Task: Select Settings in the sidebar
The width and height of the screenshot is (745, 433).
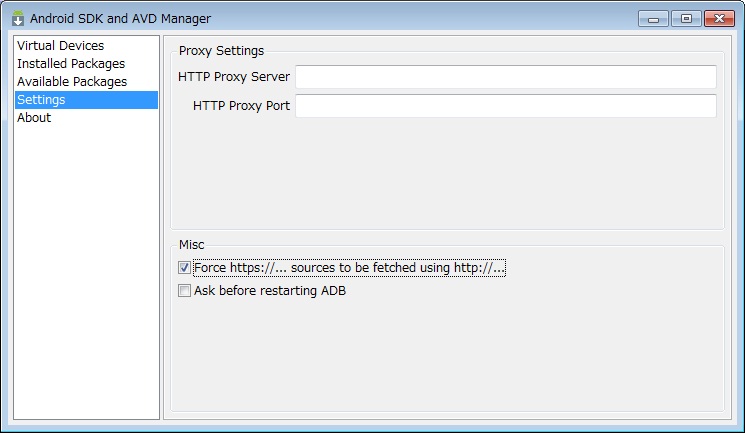Action: click(86, 100)
